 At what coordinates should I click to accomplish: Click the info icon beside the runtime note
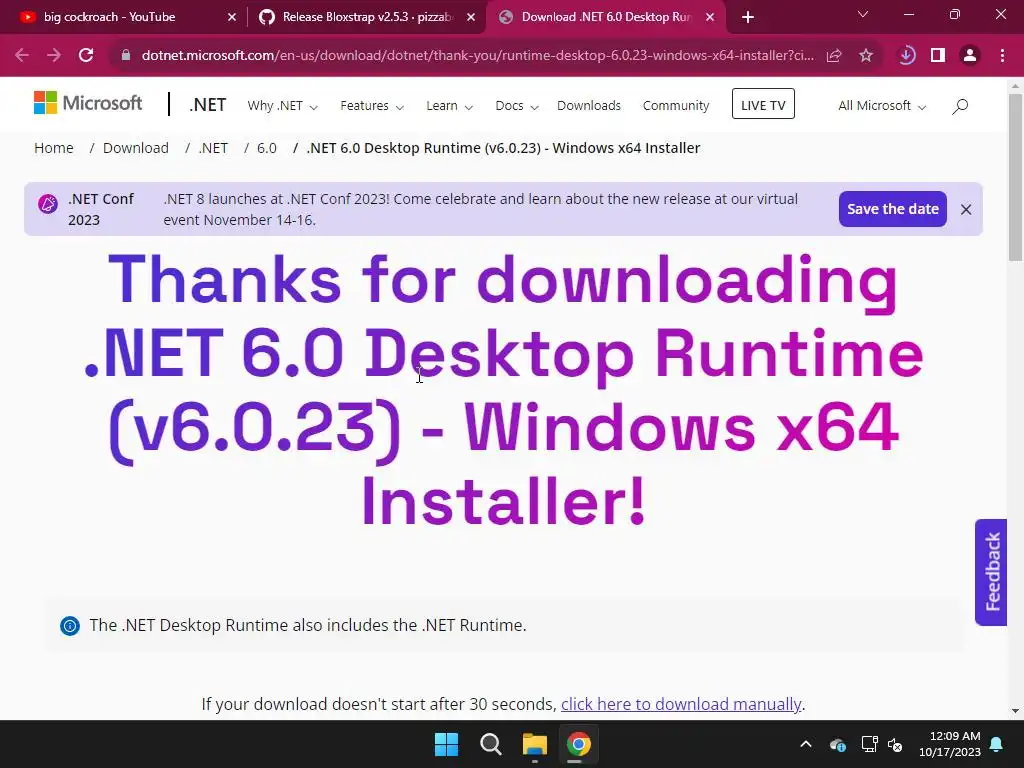coord(70,626)
